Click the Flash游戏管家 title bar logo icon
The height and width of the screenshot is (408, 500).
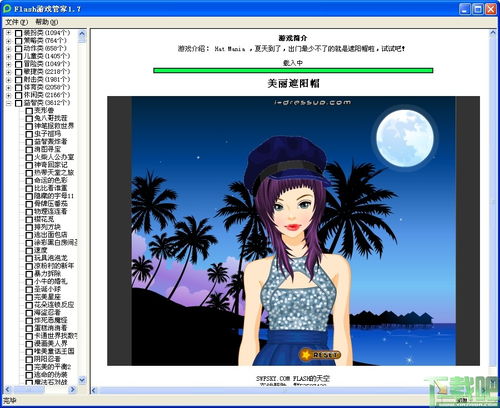pos(7,9)
